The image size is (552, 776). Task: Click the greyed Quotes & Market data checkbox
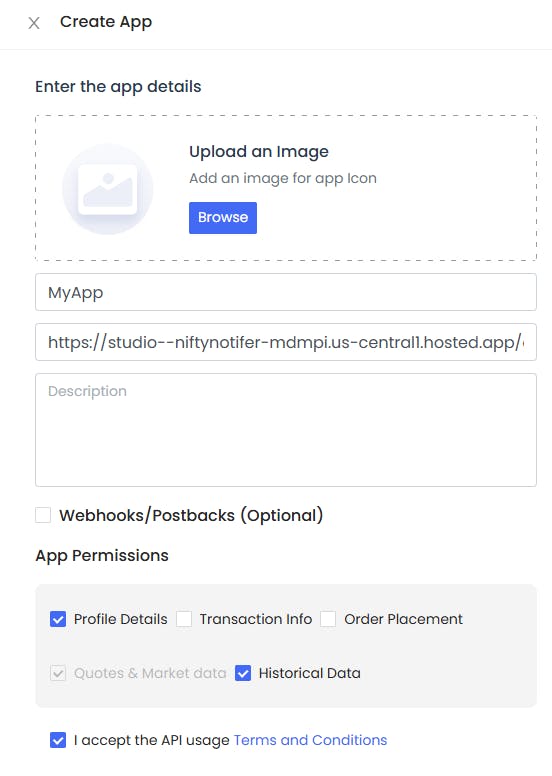point(58,673)
